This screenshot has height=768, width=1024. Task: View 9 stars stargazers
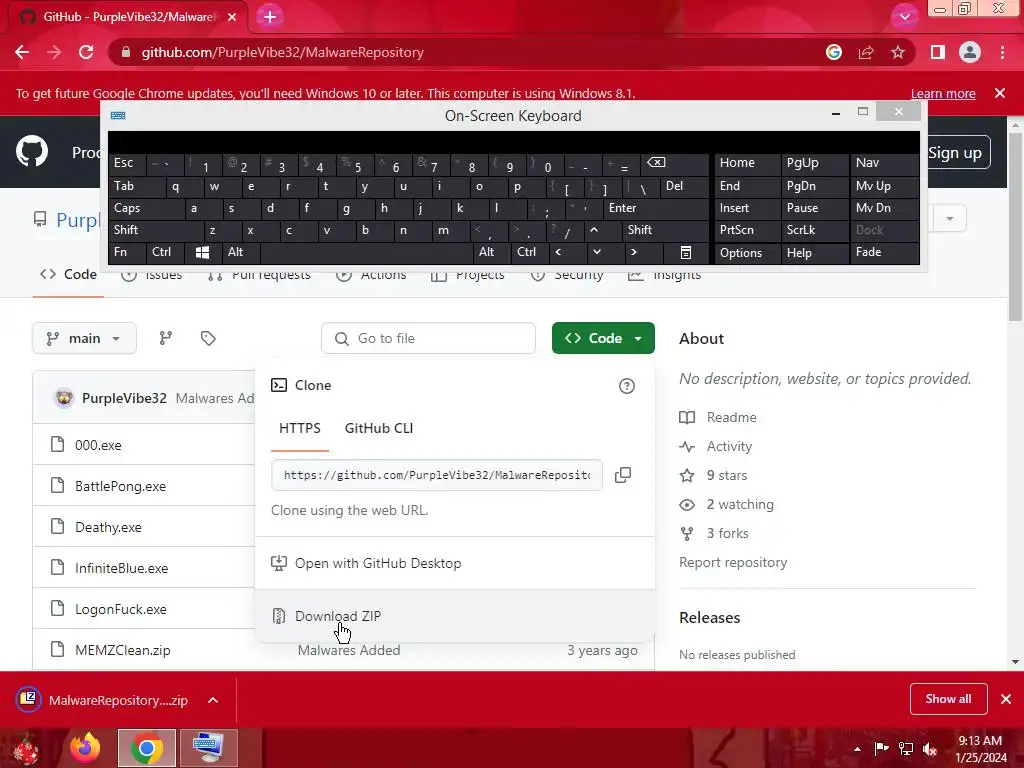(x=727, y=475)
